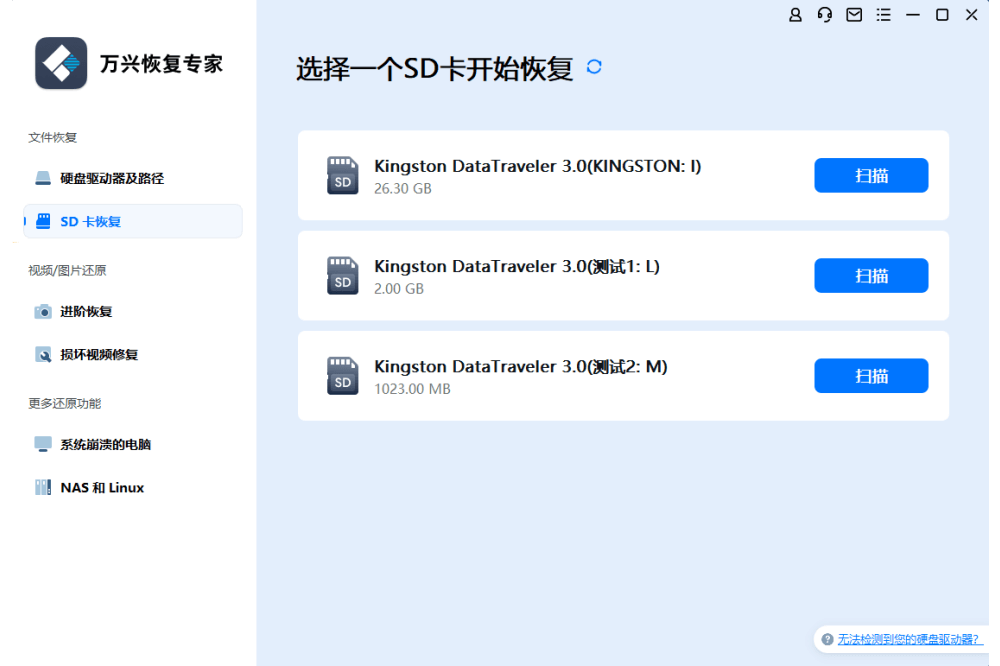Click SD icon of 测试1: L drive
The image size is (1000, 666).
tap(342, 276)
